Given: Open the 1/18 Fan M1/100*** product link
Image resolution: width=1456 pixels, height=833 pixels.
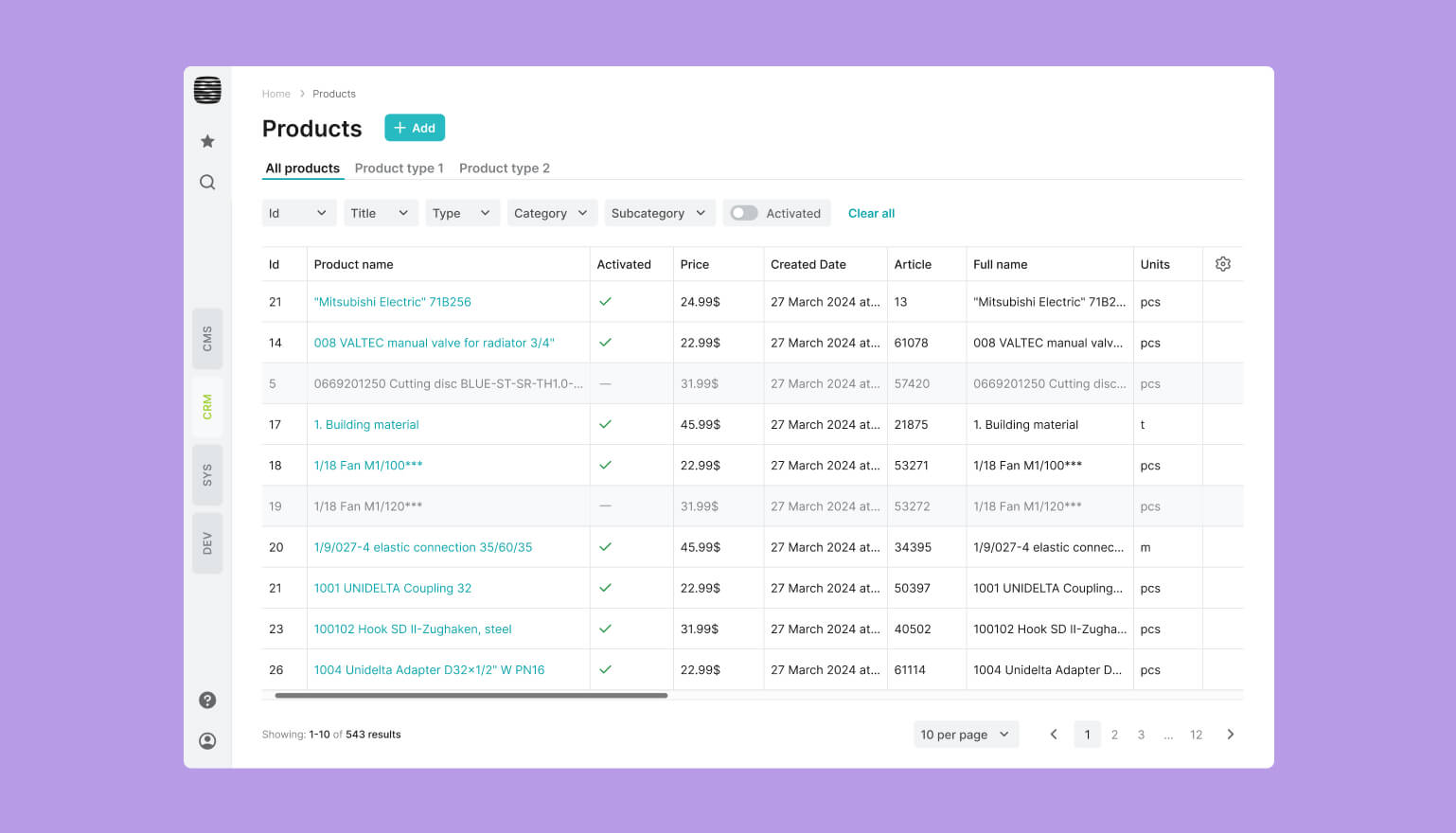Looking at the screenshot, I should [x=368, y=466].
